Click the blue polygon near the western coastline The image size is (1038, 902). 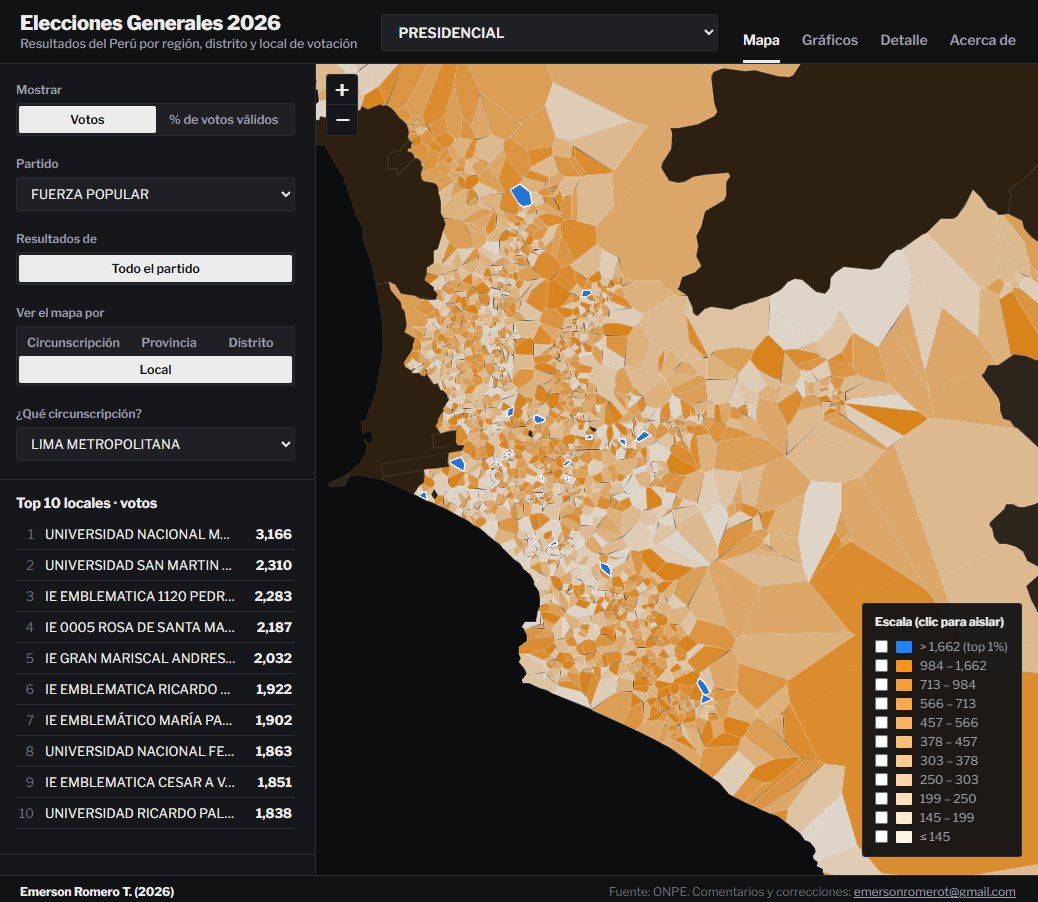point(457,463)
